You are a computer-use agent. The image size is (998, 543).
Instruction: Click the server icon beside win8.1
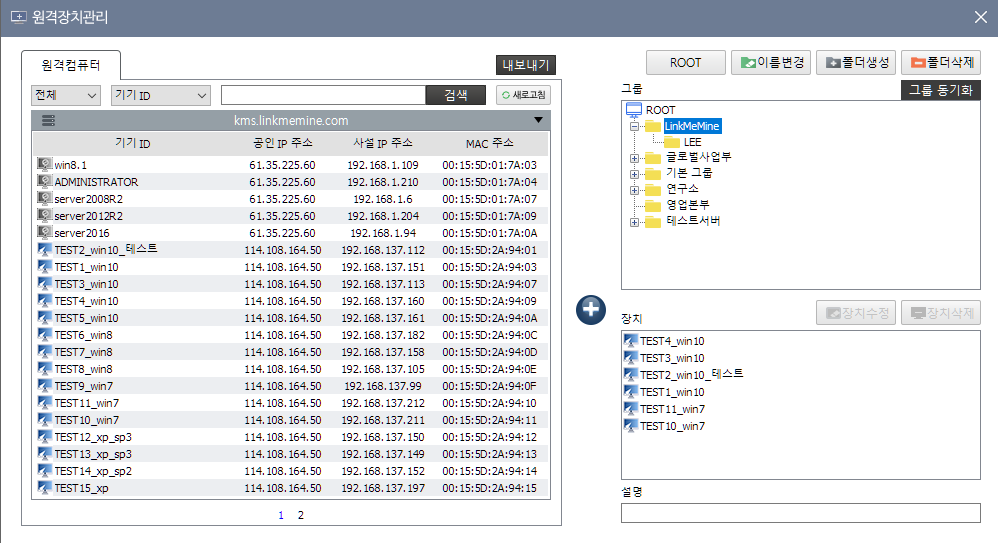click(x=44, y=165)
